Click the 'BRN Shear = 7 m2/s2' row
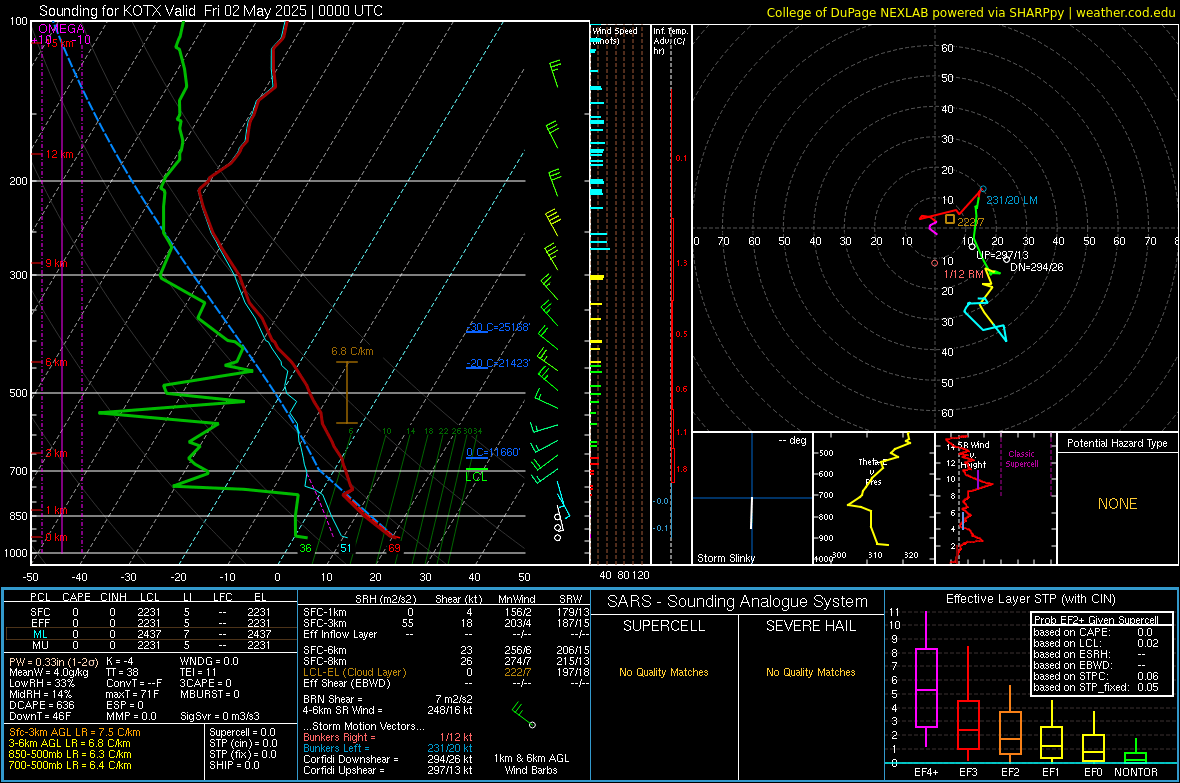 (x=388, y=699)
